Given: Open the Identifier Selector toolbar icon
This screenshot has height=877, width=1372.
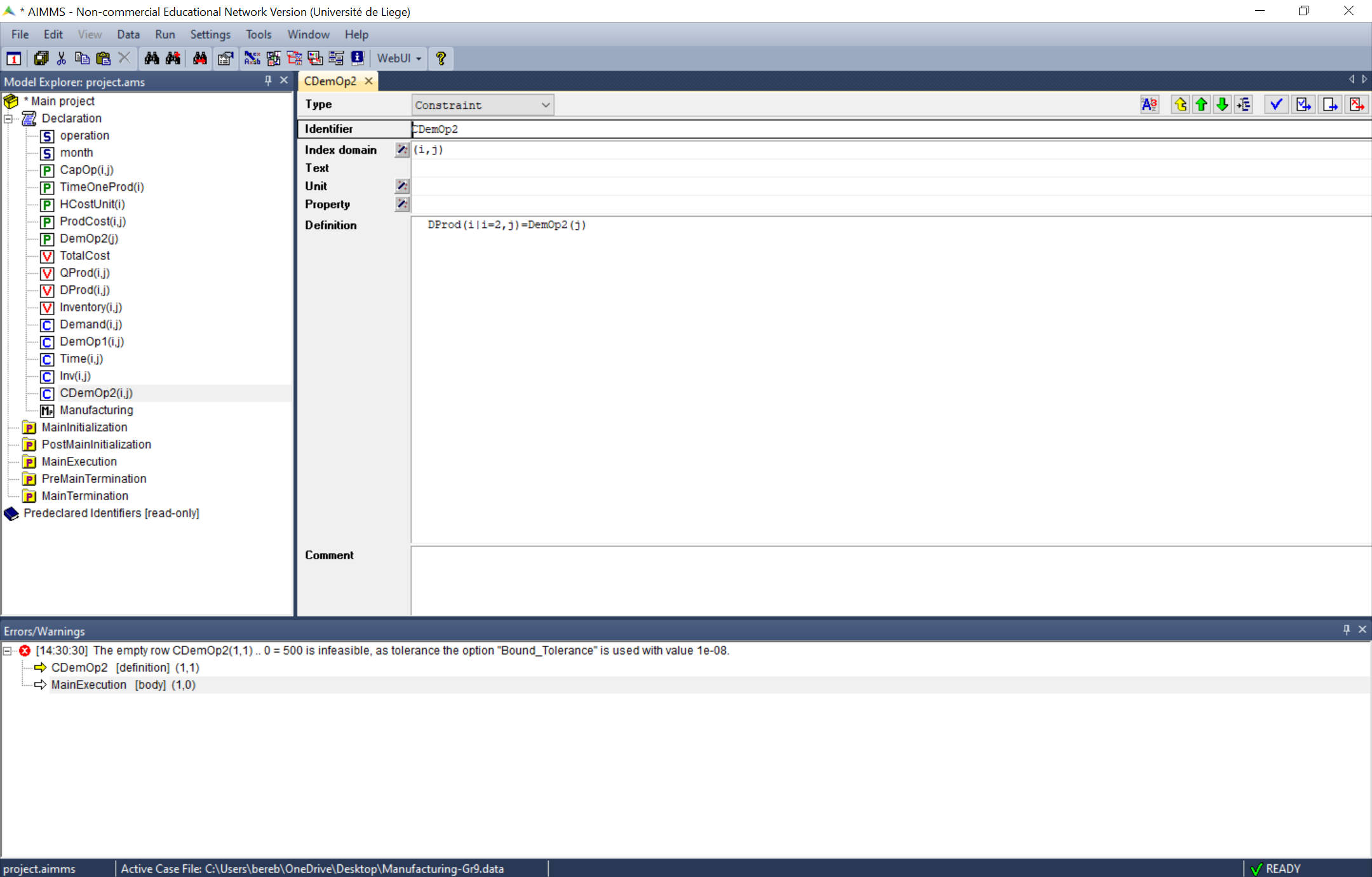Looking at the screenshot, I should (x=273, y=58).
